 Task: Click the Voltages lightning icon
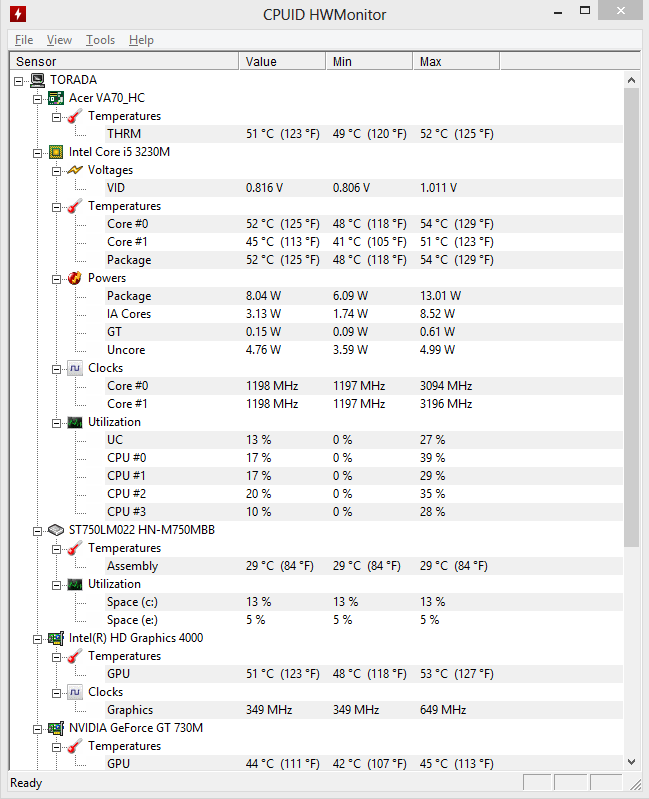tap(75, 170)
